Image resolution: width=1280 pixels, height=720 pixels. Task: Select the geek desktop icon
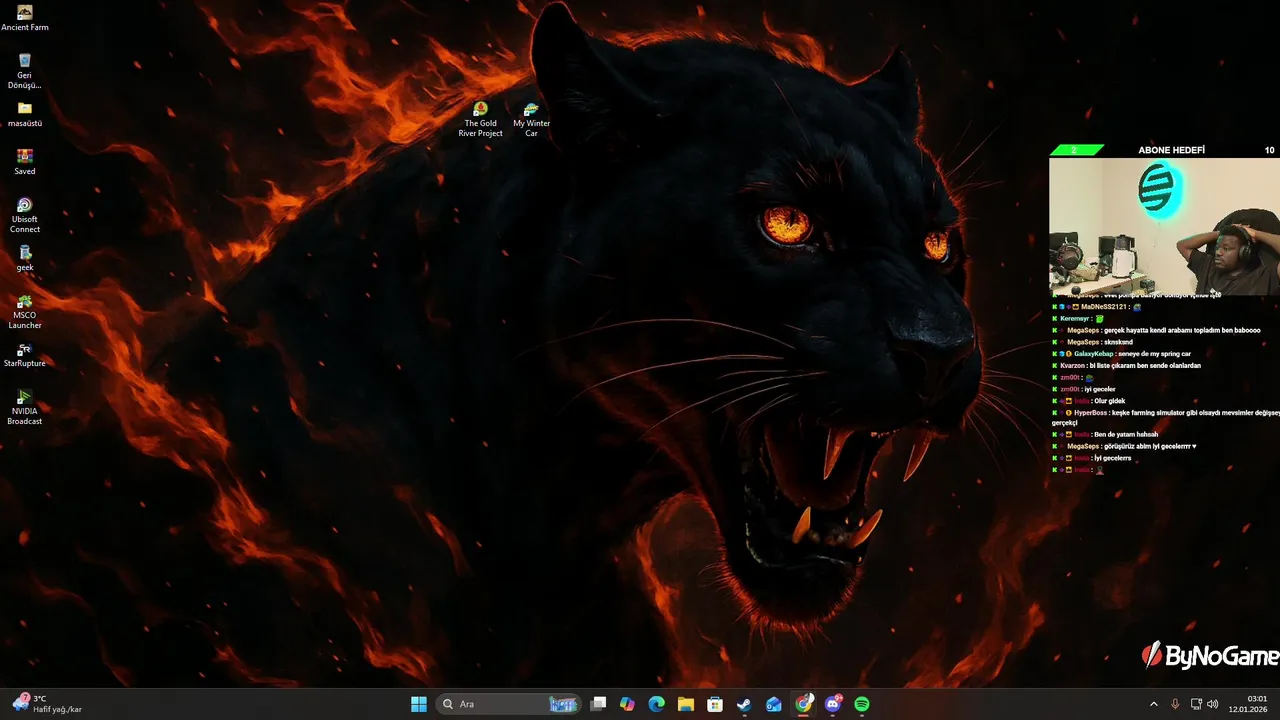(25, 258)
